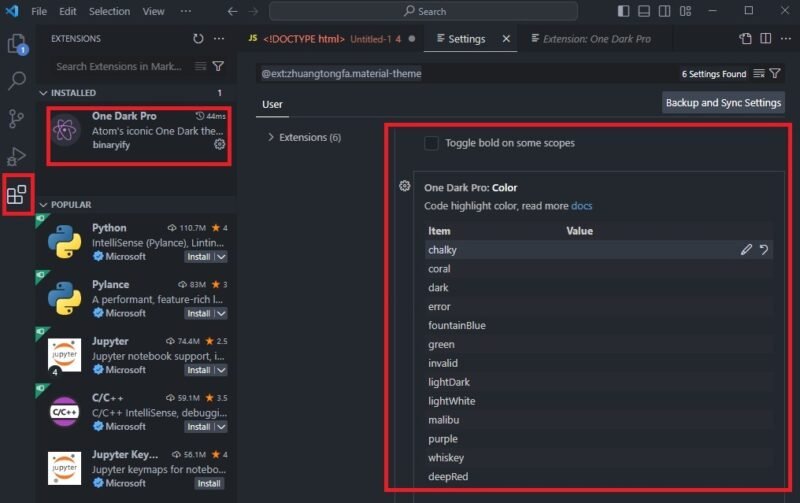Screen dimensions: 800x503
Task: Open editor more actions ellipsis
Action: [x=786, y=39]
